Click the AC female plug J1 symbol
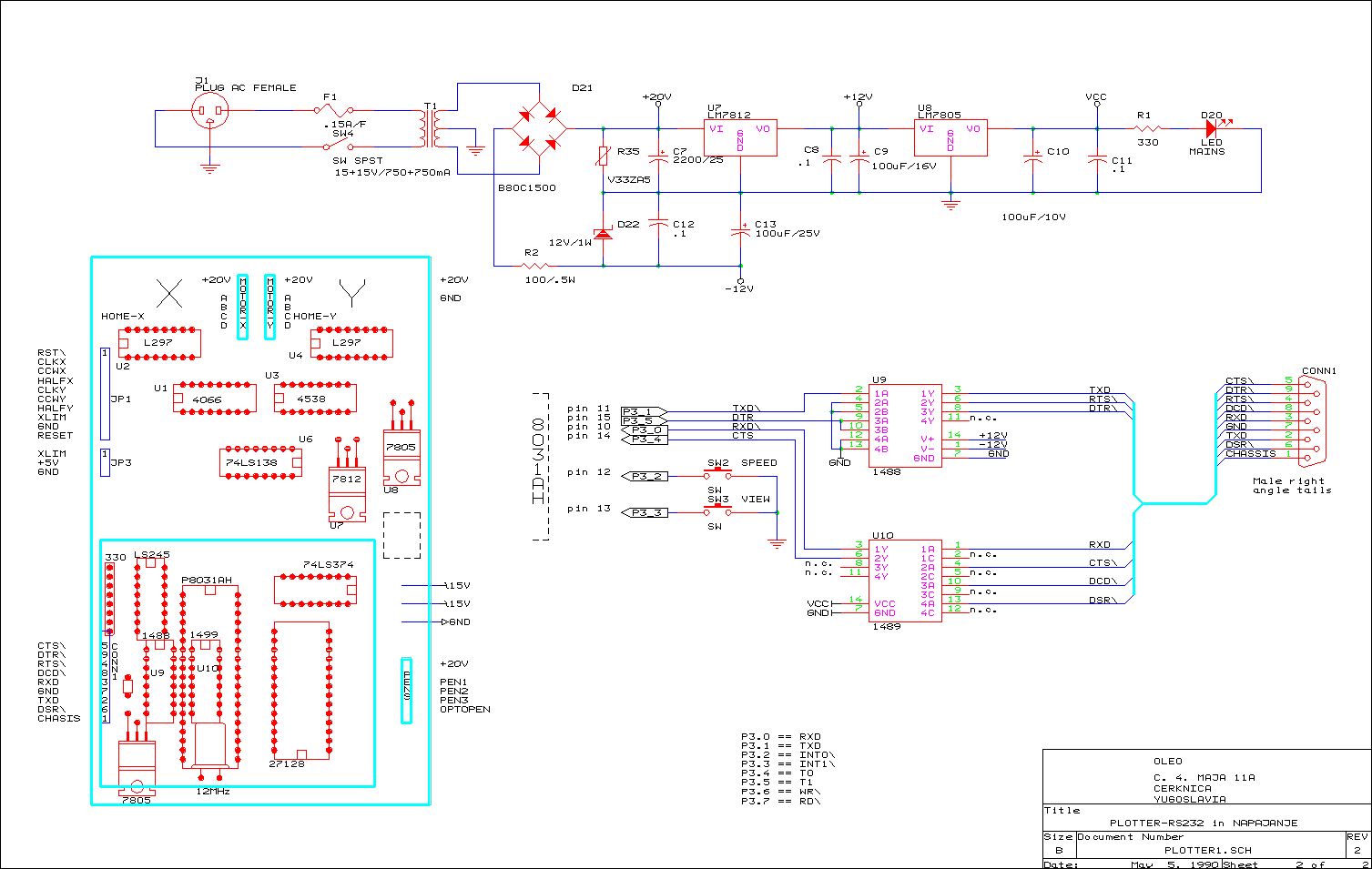 [x=210, y=112]
